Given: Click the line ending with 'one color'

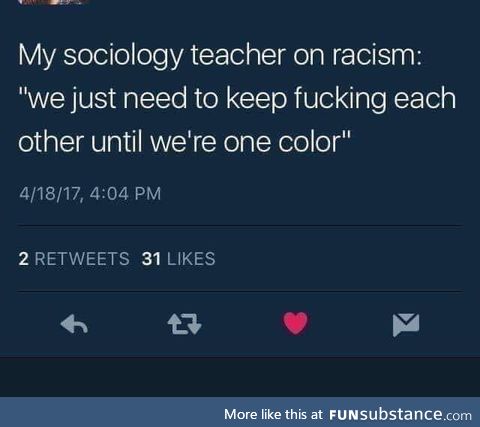Looking at the screenshot, I should 185,142.
